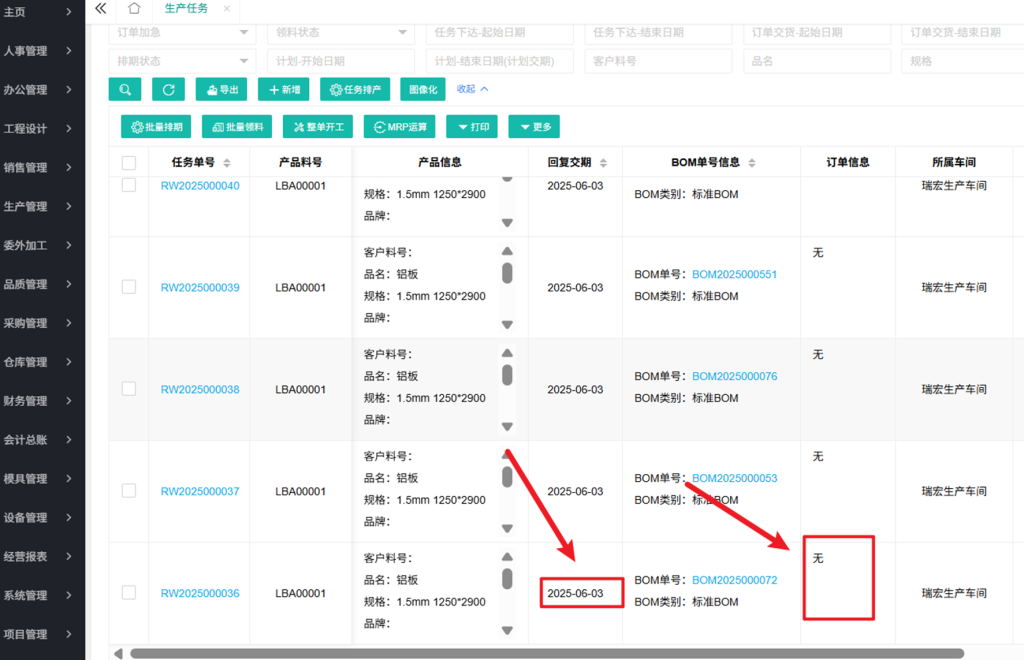The width and height of the screenshot is (1024, 660).
Task: Click the search magnifier button
Action: point(125,89)
